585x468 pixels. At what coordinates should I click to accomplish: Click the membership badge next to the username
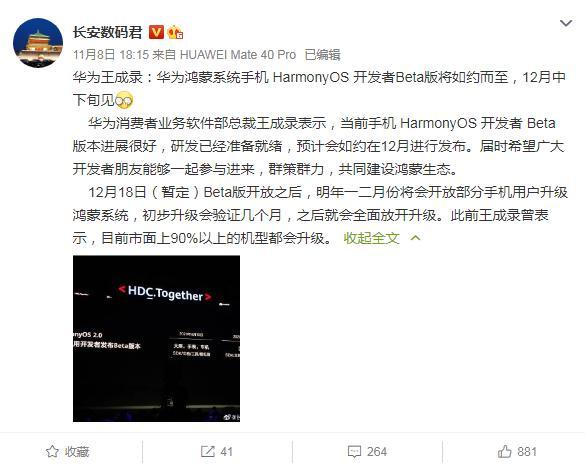(175, 32)
